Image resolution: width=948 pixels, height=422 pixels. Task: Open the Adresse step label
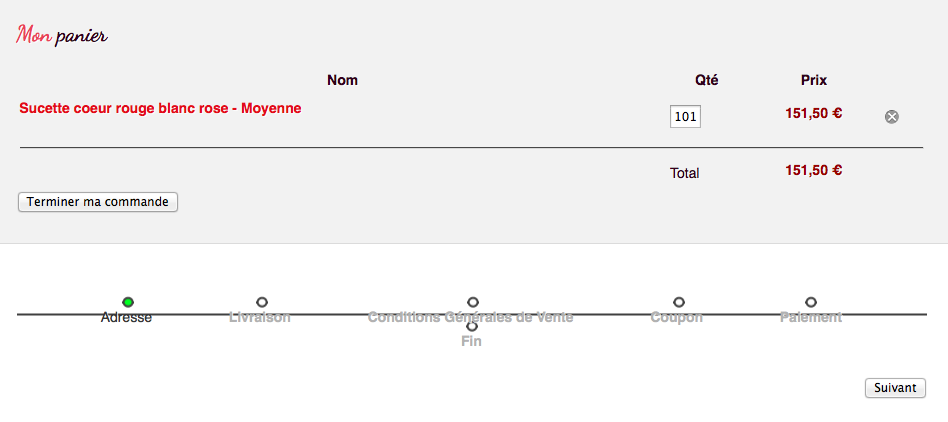coord(126,317)
